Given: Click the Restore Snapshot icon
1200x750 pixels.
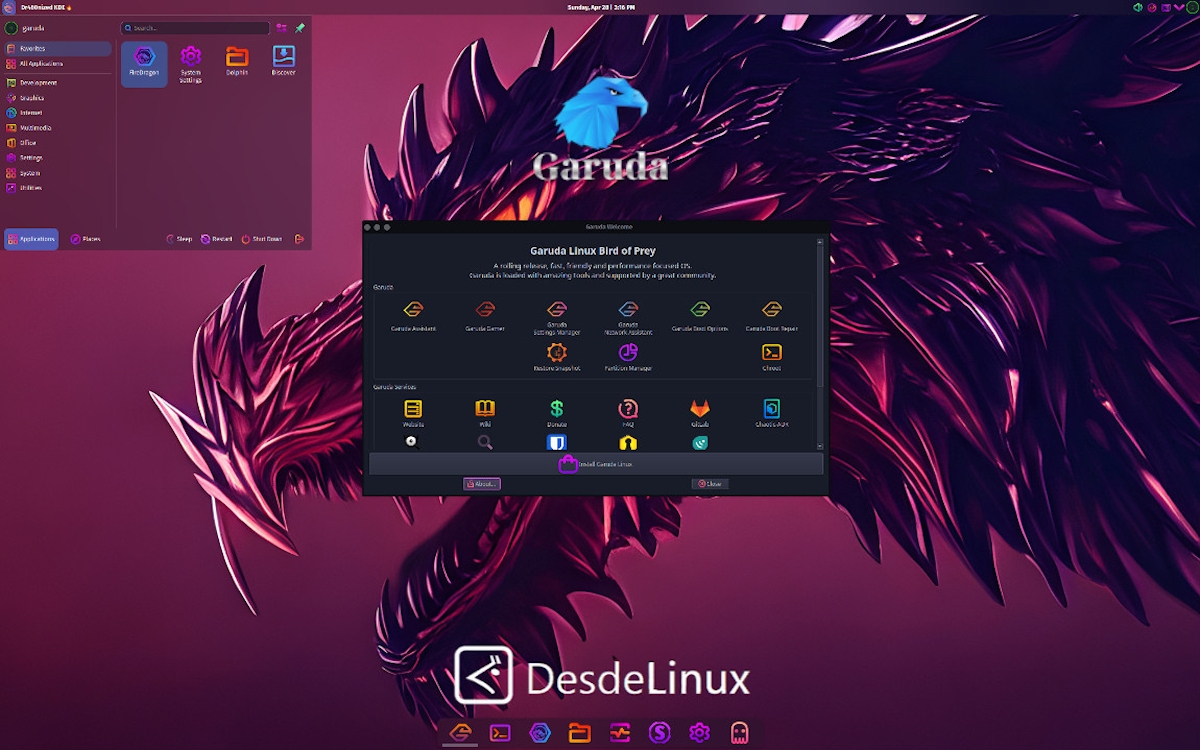Looking at the screenshot, I should coord(557,353).
